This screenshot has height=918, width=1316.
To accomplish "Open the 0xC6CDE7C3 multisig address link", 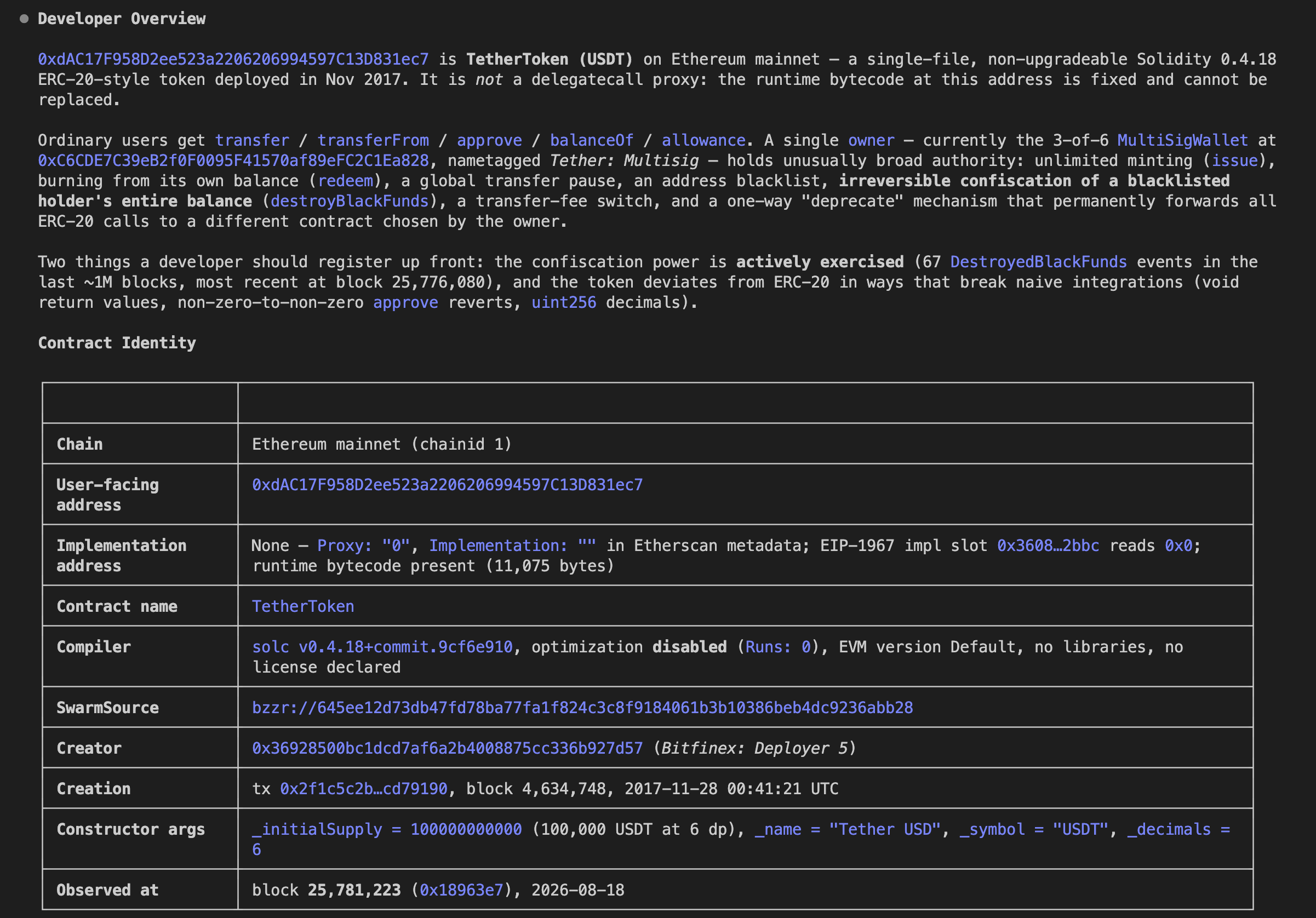I will 233,160.
